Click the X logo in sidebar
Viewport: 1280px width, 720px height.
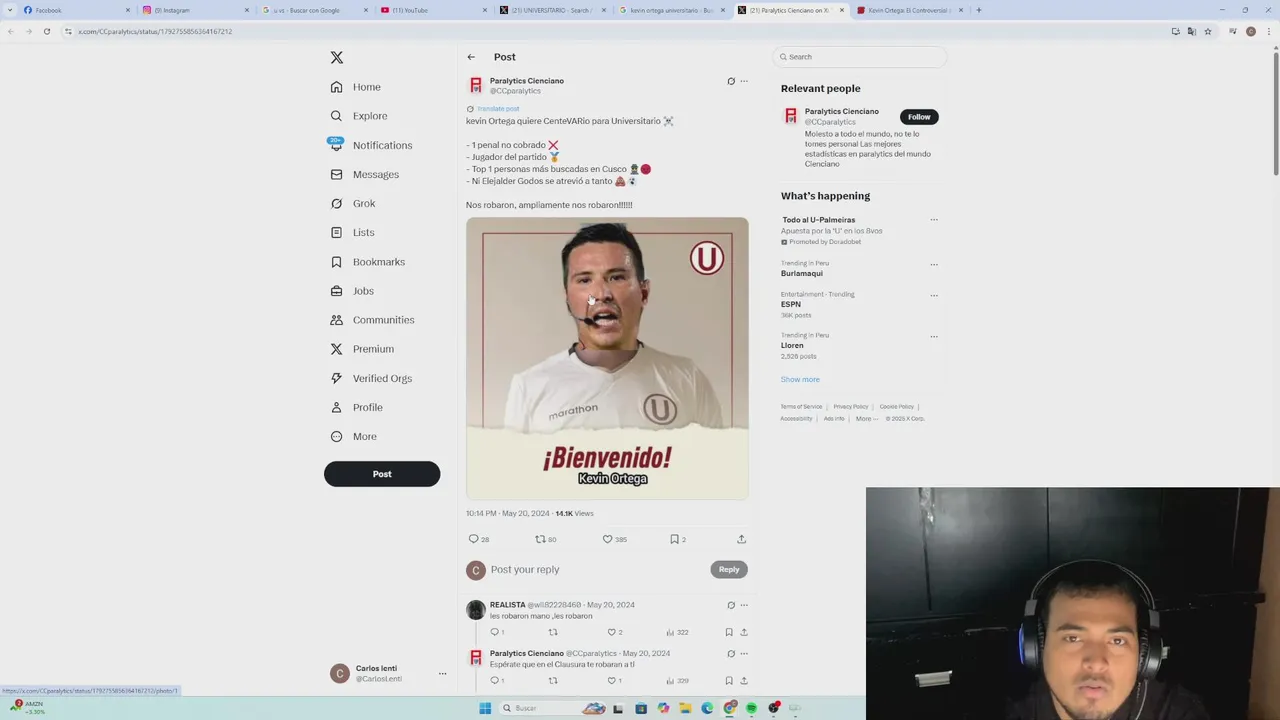pos(337,58)
